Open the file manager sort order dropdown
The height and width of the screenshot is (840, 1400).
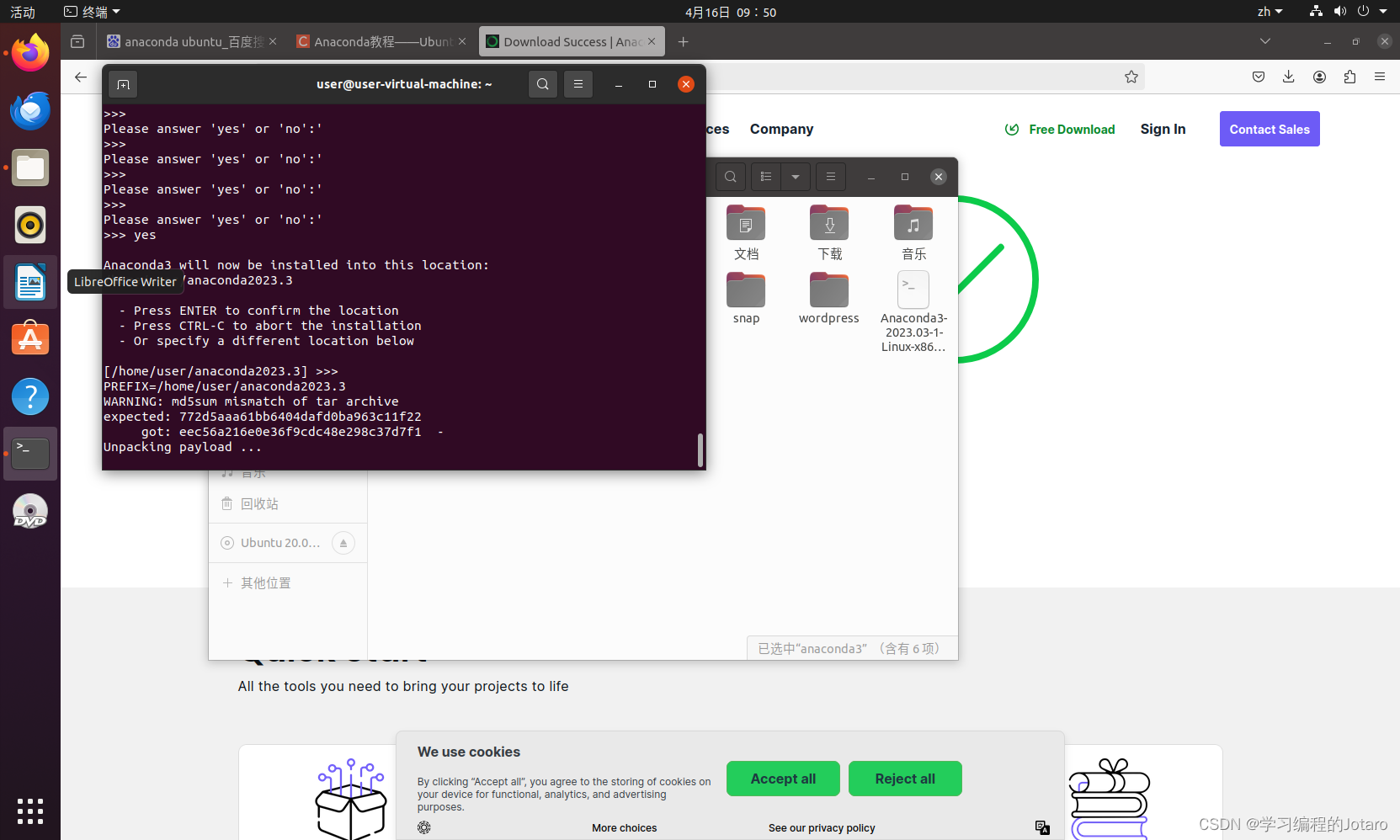tap(795, 177)
